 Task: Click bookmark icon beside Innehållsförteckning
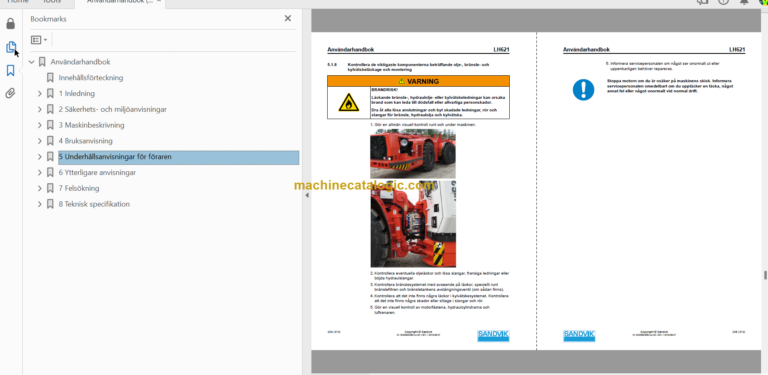tap(50, 78)
